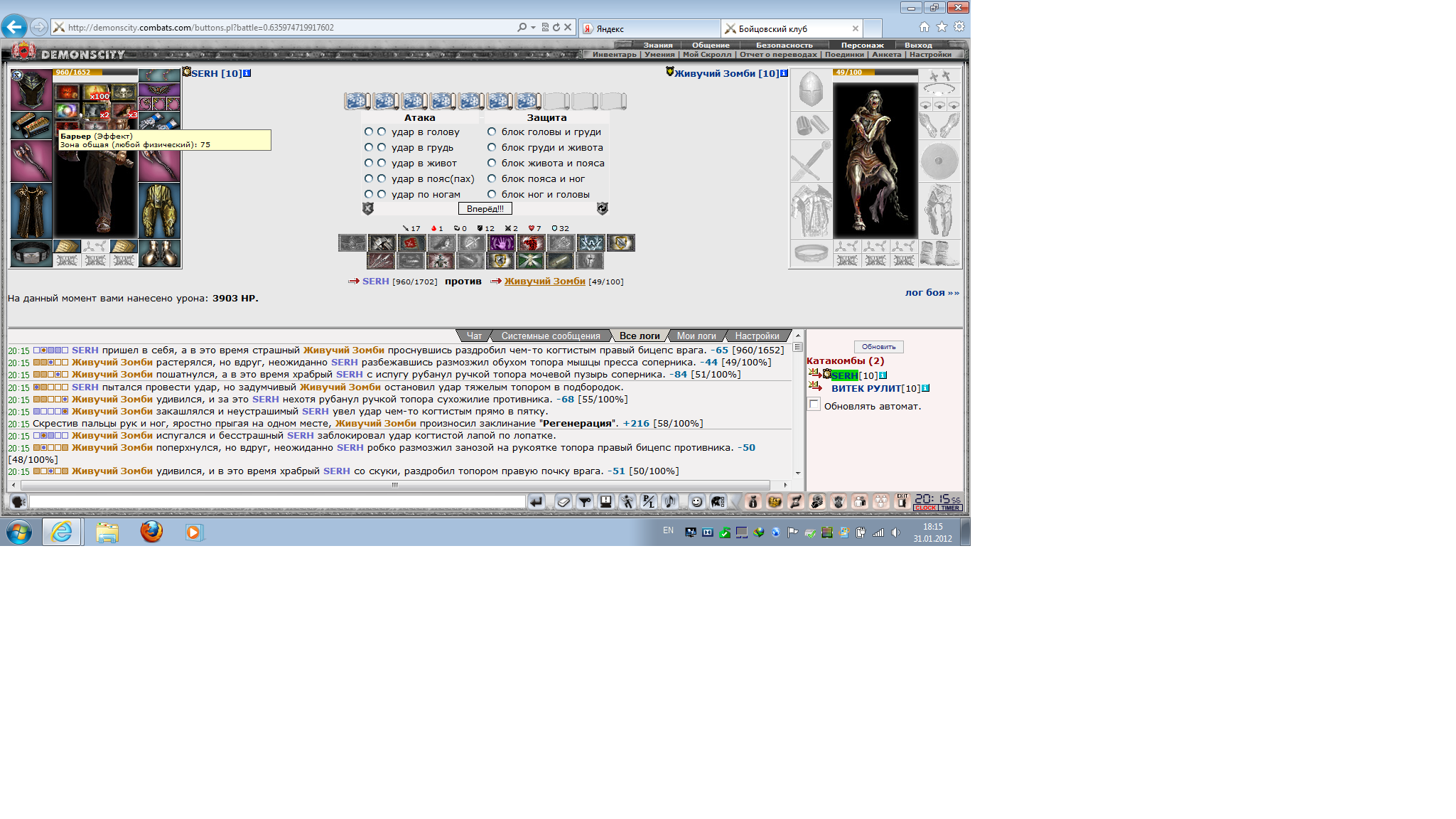
Task: Use the multiple spears skill icon
Action: click(x=381, y=261)
